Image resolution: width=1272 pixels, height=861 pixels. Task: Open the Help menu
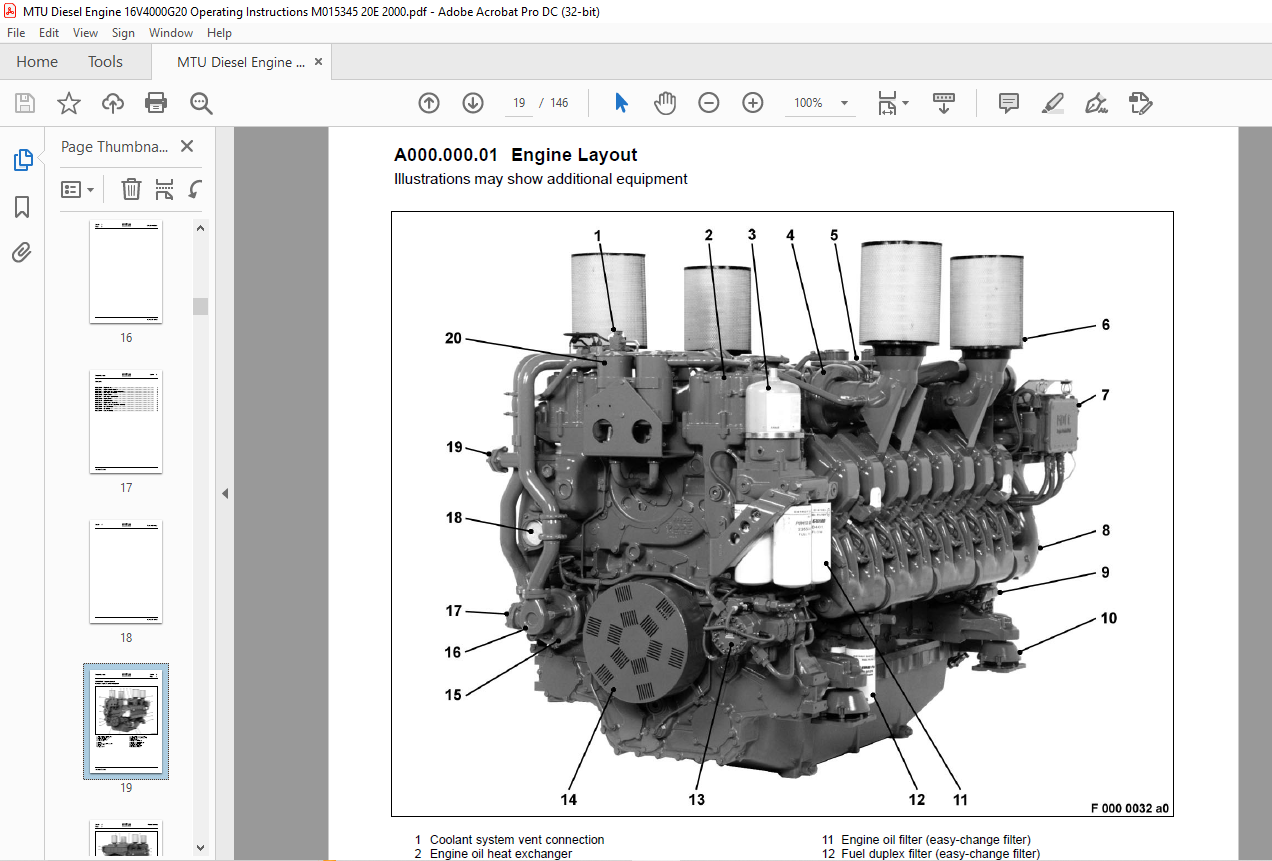(x=219, y=33)
